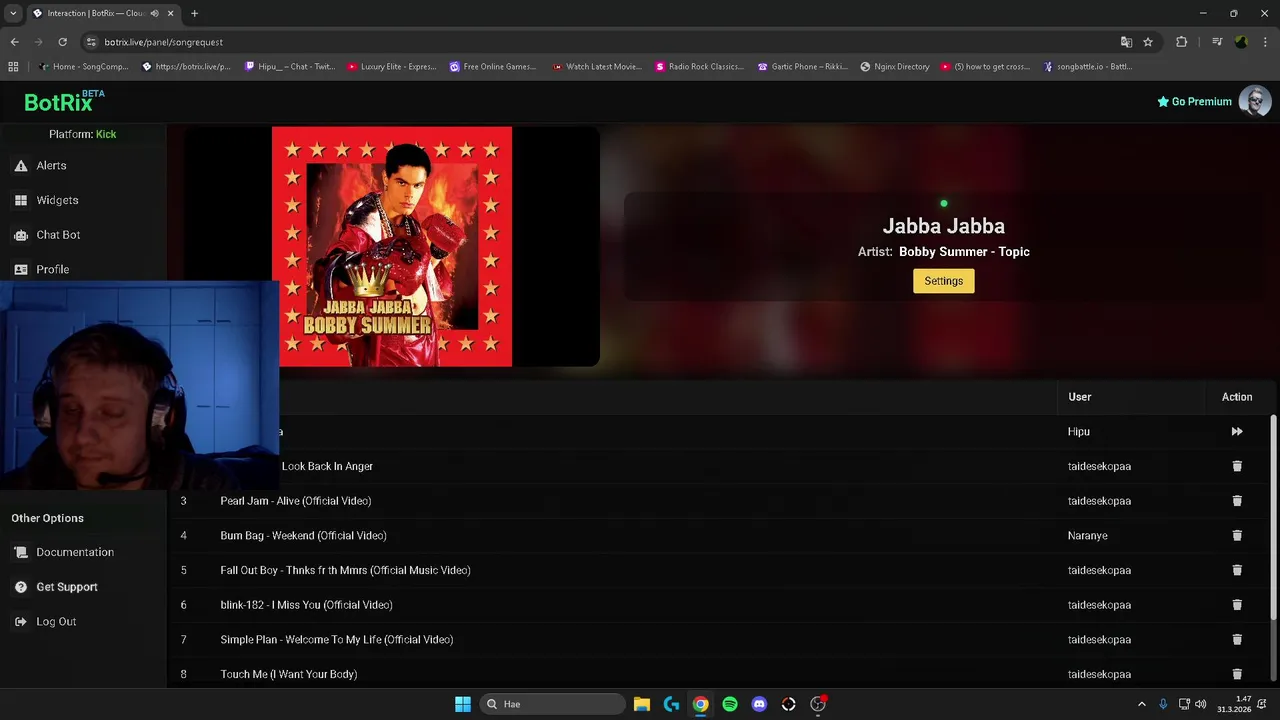Click the Jabba Jabba album art
This screenshot has height=720, width=1280.
tap(392, 246)
